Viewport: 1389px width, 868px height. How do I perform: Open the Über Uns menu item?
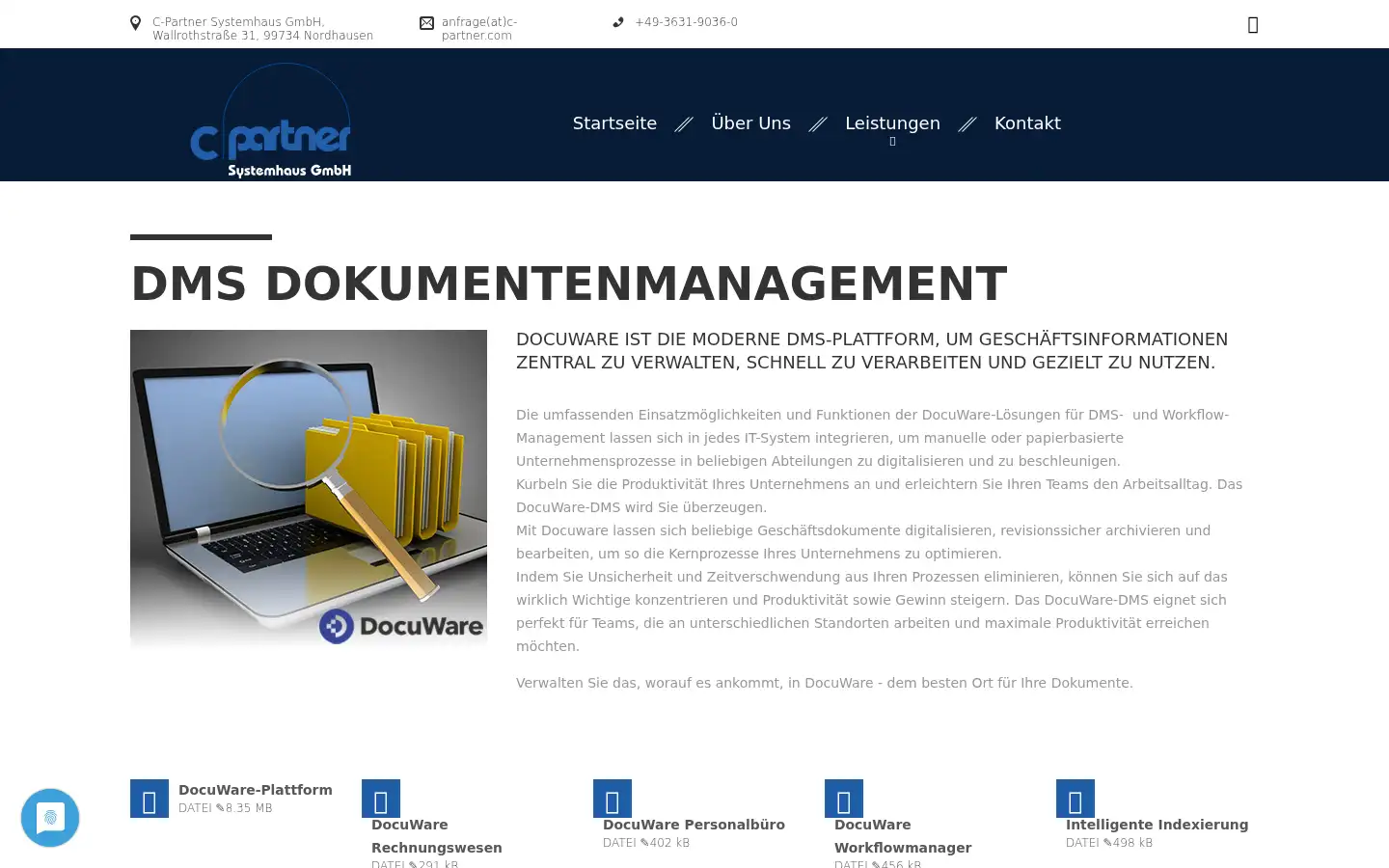[x=751, y=123]
